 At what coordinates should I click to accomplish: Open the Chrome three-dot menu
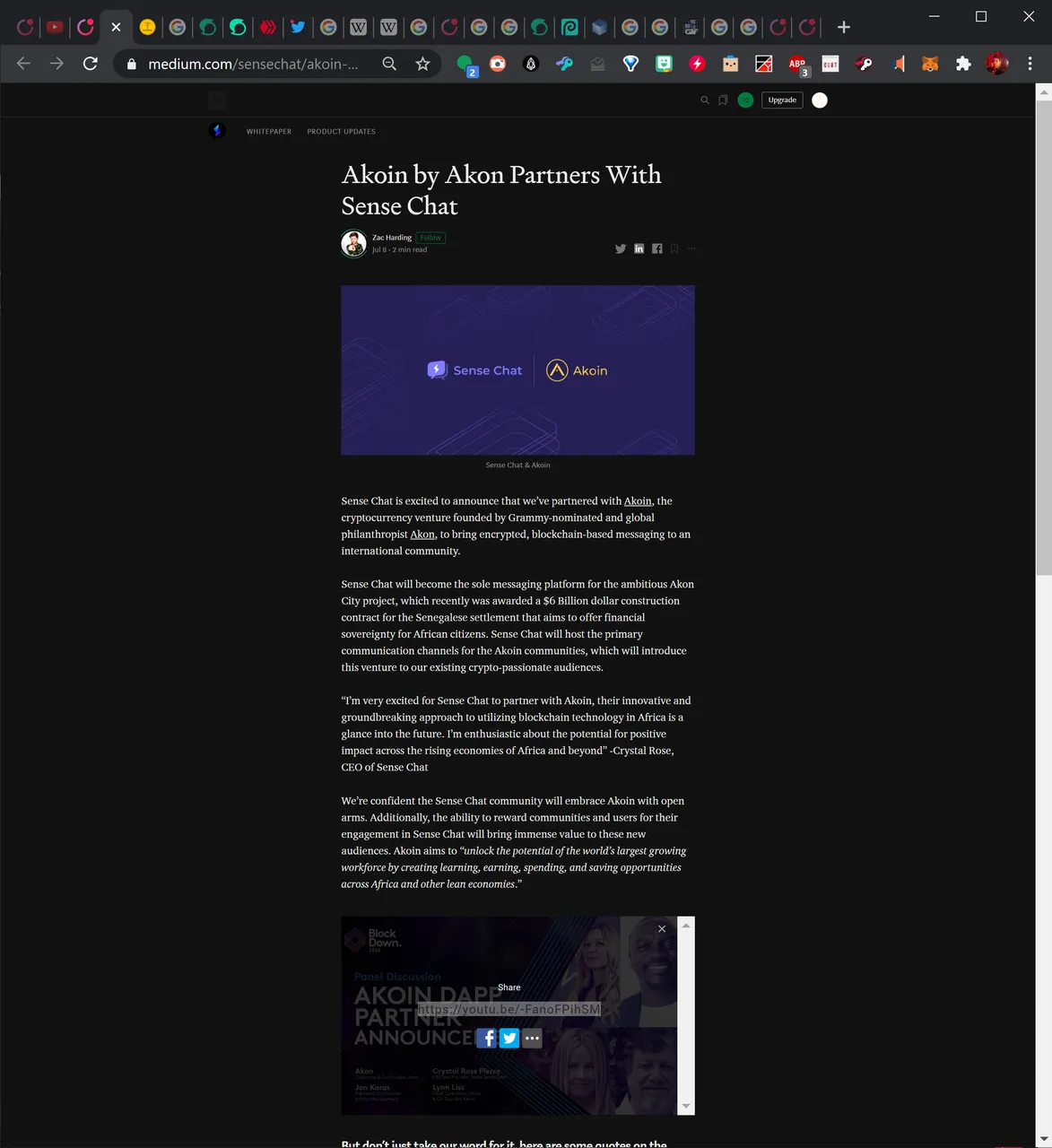point(1030,64)
